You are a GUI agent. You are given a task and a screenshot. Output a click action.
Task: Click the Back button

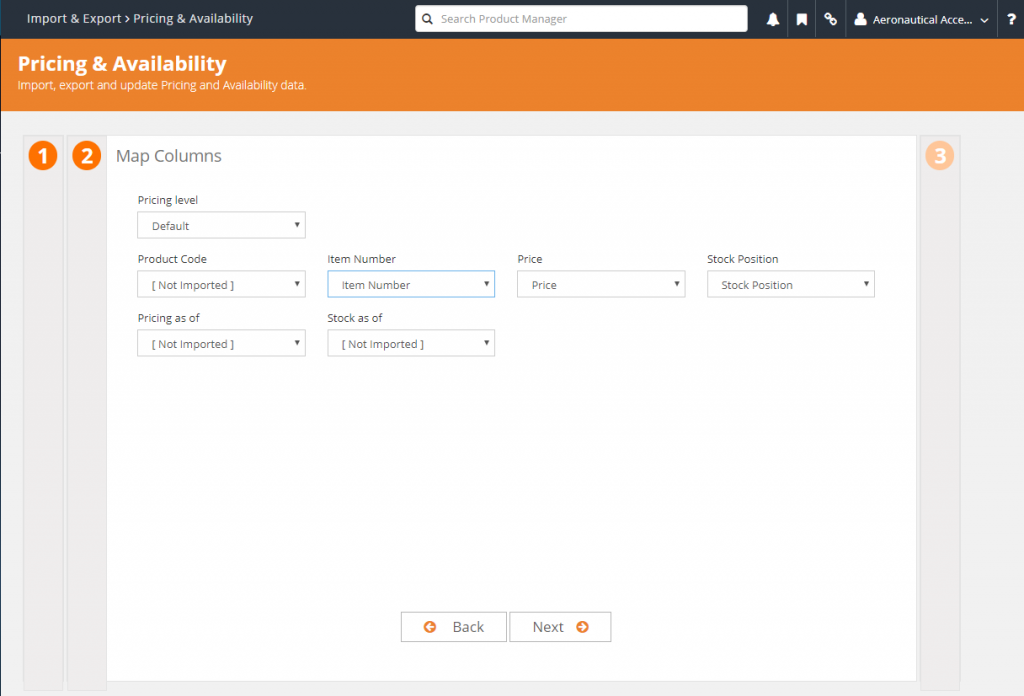[453, 626]
